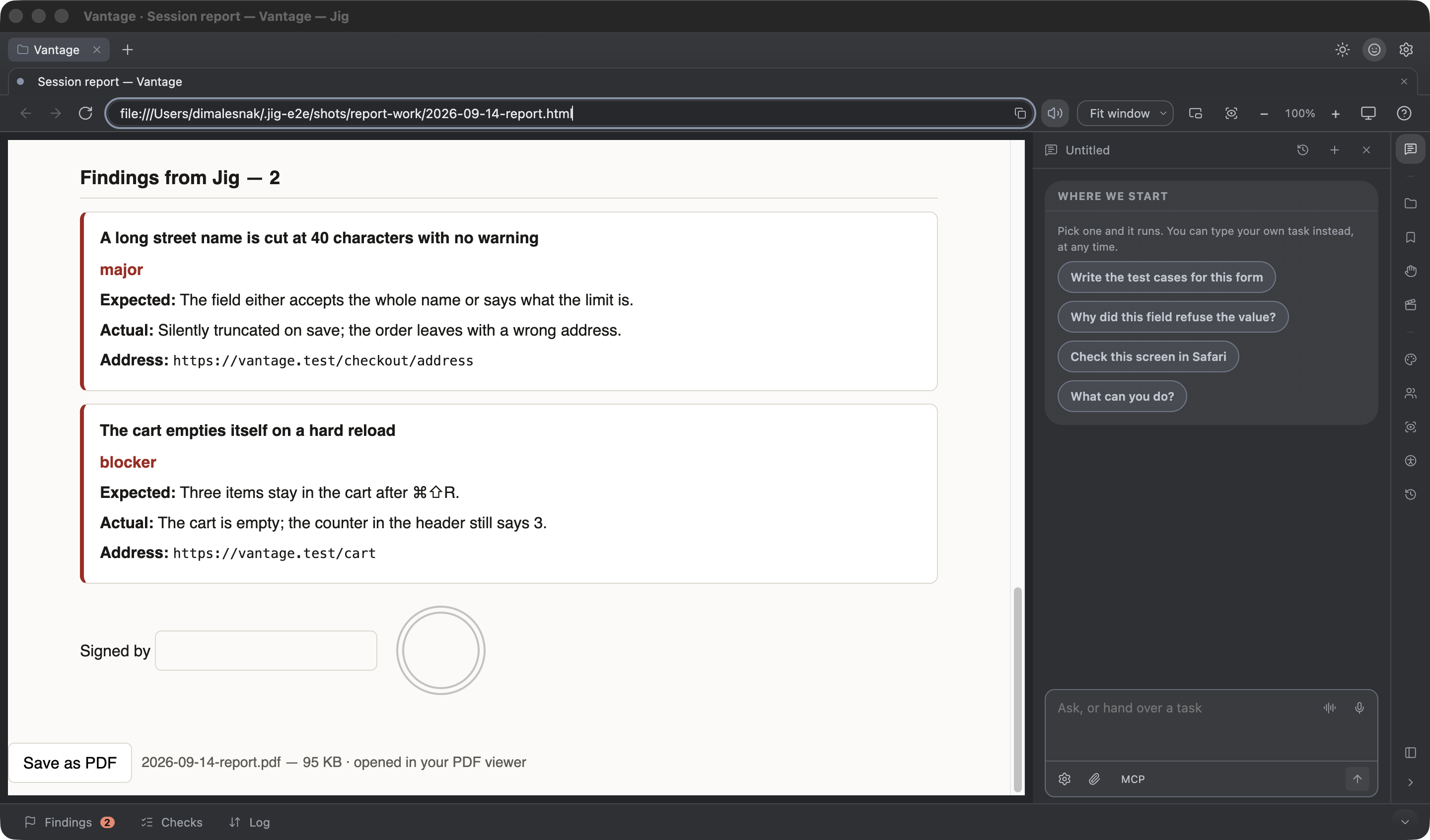This screenshot has width=1430, height=840.
Task: Choose 'Write the test cases for this form'
Action: tap(1166, 277)
